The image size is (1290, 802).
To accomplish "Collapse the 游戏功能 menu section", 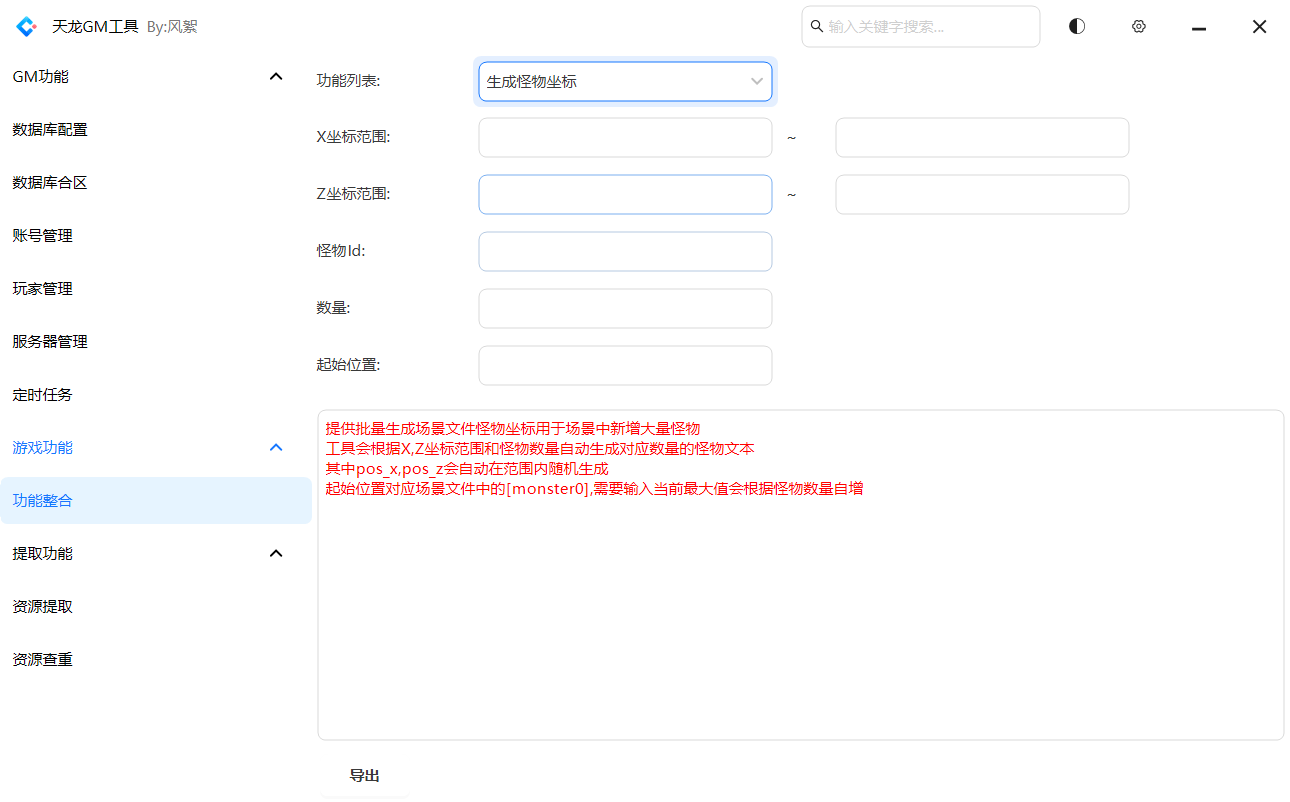I will coord(276,448).
